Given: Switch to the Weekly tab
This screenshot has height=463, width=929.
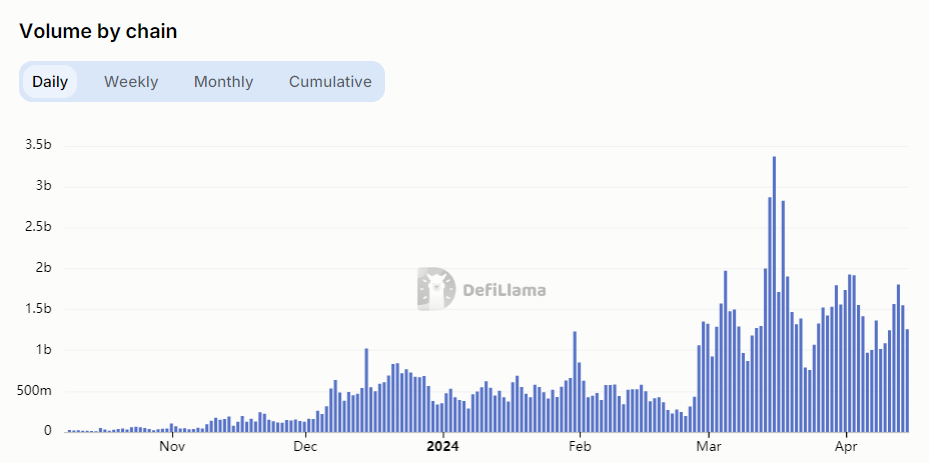Looking at the screenshot, I should coord(131,82).
